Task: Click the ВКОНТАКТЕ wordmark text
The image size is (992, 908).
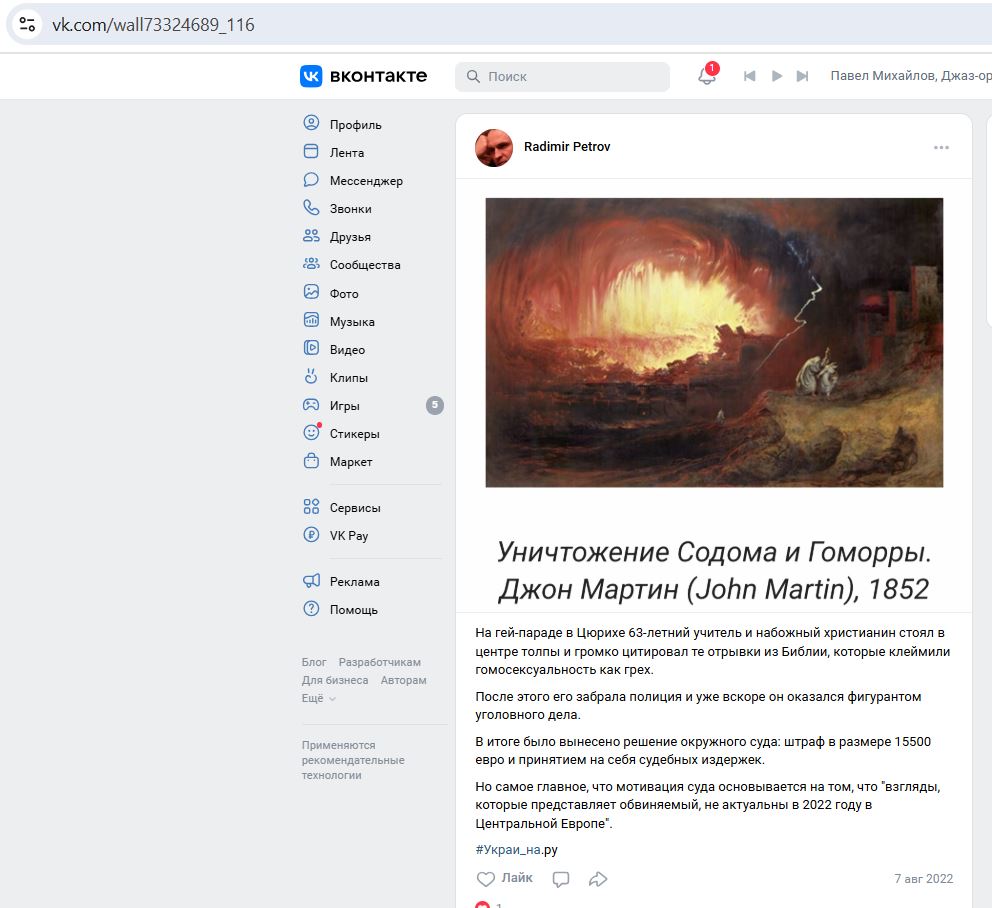Action: point(378,77)
